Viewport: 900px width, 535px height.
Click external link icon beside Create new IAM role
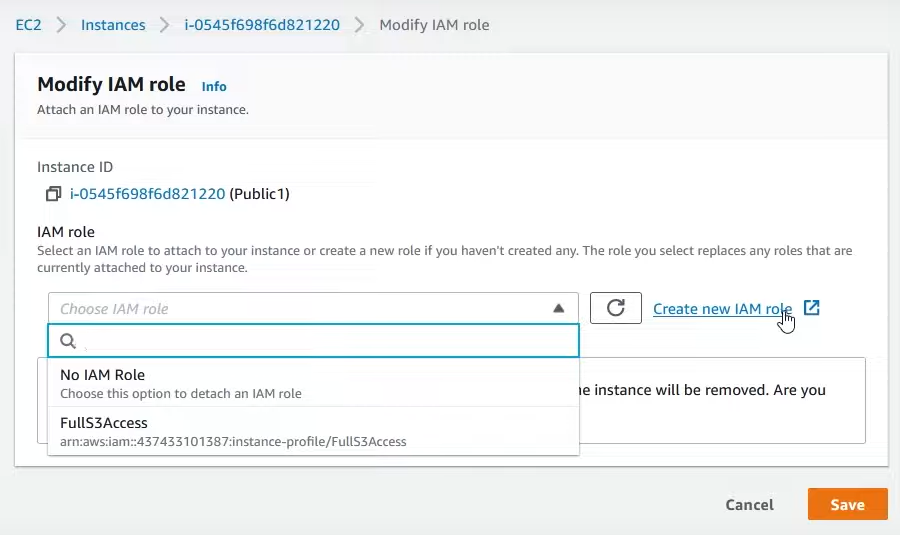(x=811, y=308)
